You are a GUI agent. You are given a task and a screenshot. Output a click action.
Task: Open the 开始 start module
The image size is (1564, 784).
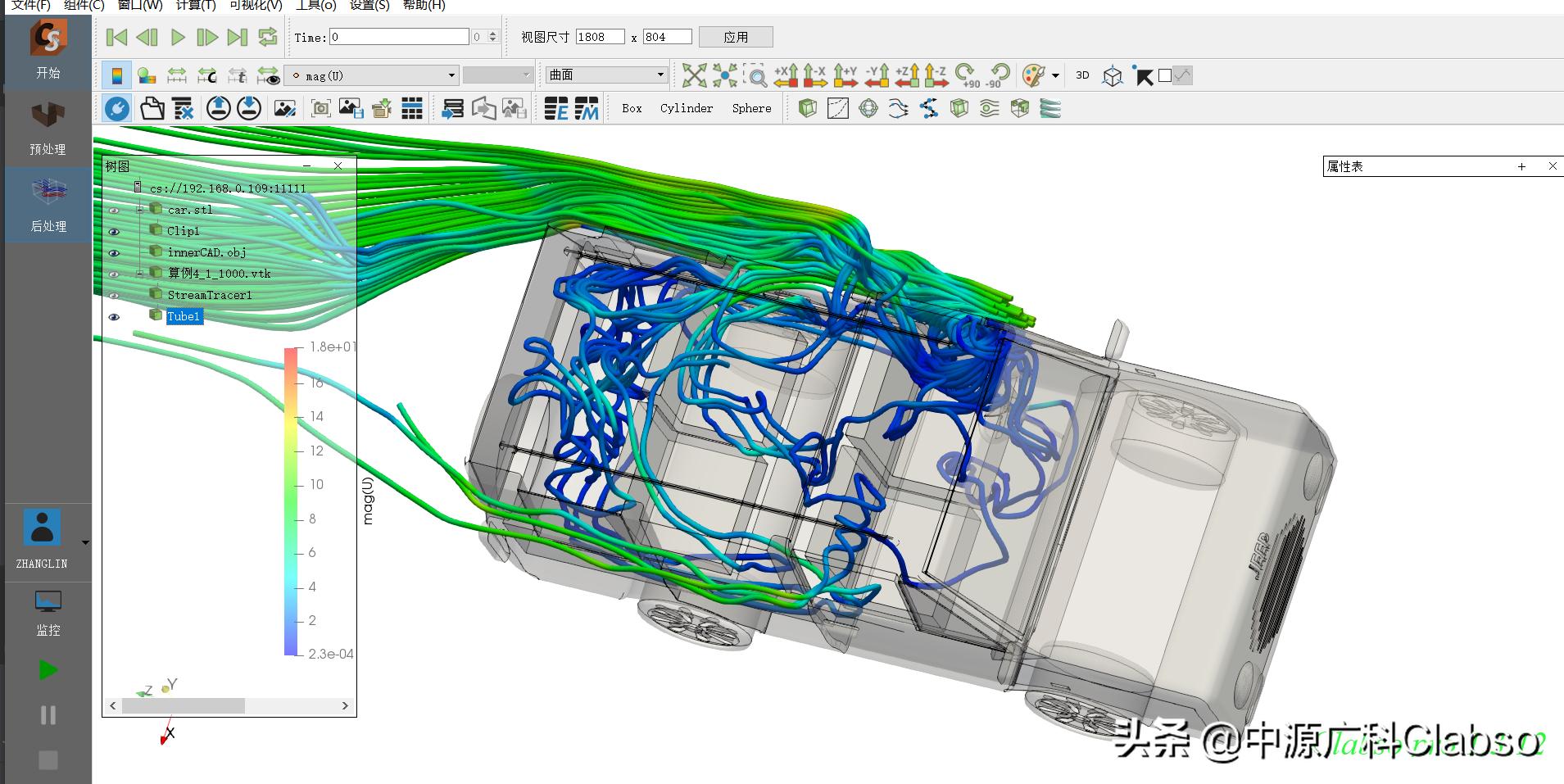pyautogui.click(x=48, y=50)
